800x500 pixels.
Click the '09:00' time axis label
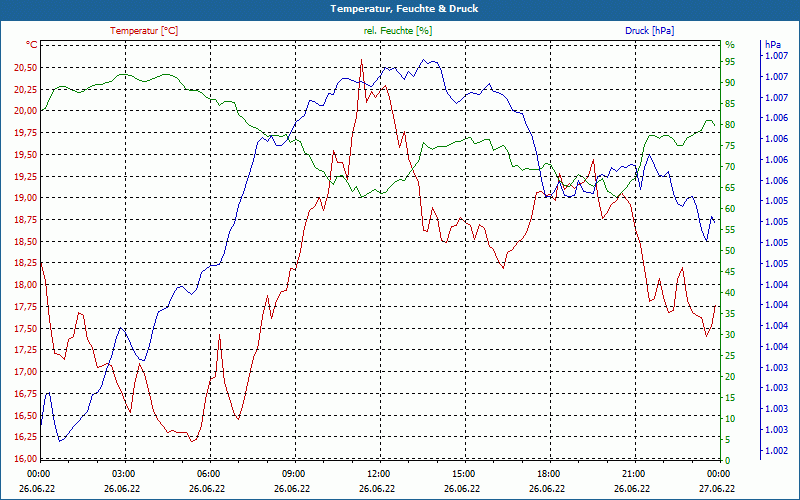(x=293, y=473)
